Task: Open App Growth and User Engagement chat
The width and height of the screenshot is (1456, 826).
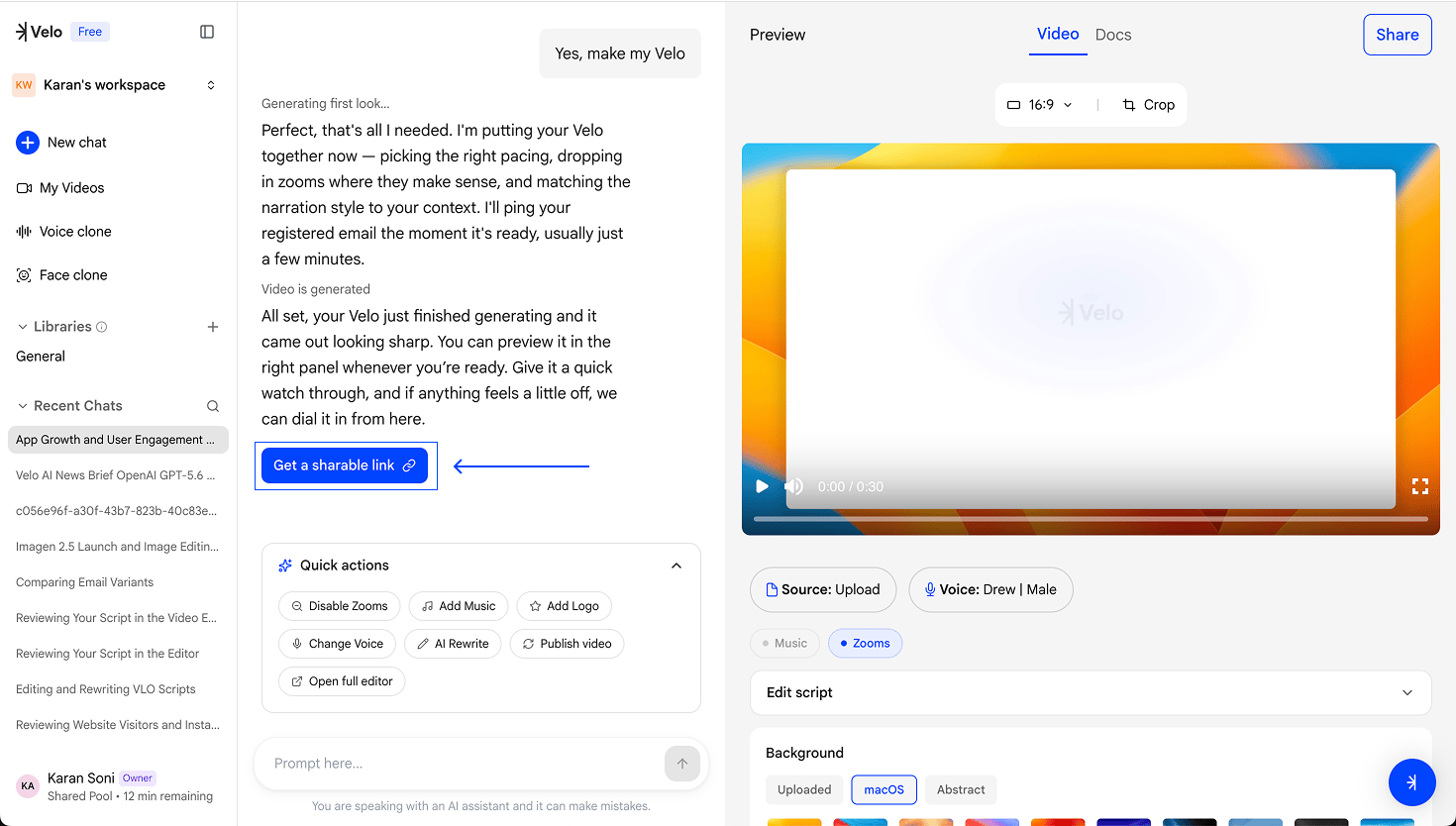Action: 118,440
